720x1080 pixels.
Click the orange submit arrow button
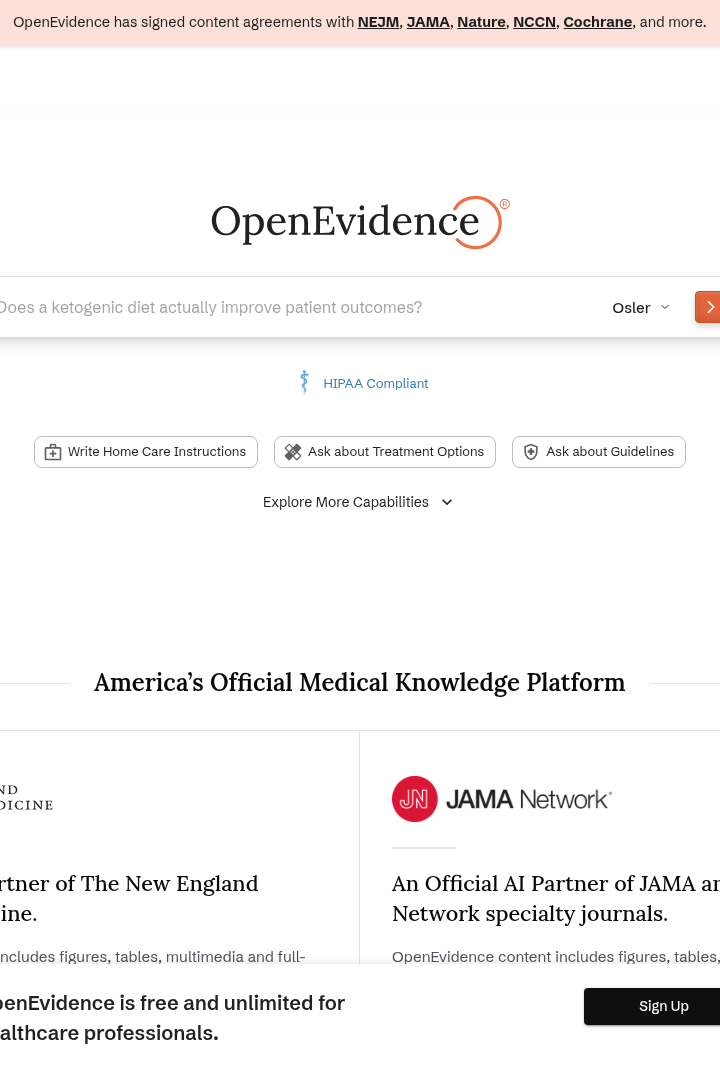click(x=708, y=307)
